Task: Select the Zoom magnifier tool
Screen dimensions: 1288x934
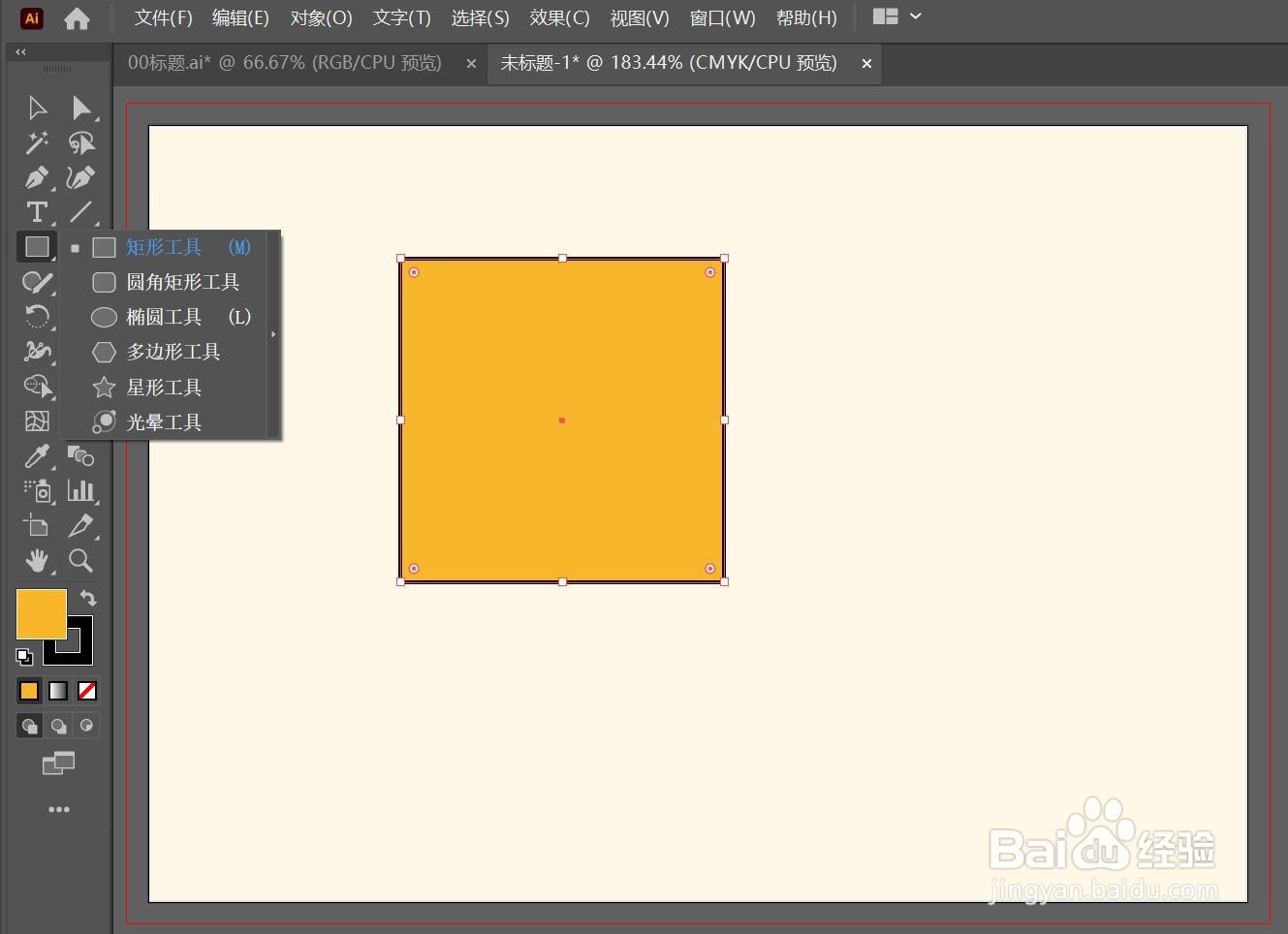Action: click(x=81, y=560)
